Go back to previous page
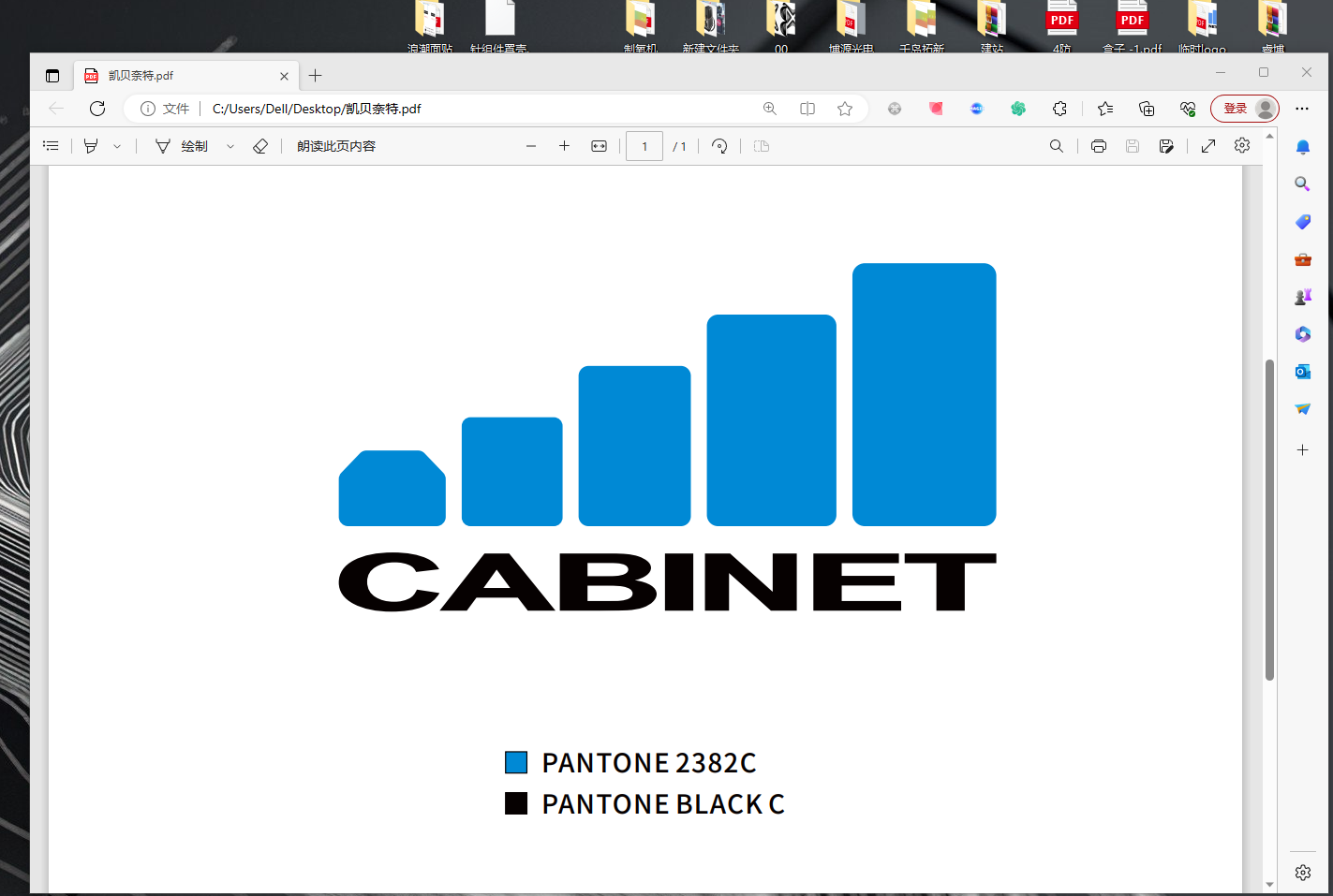This screenshot has height=896, width=1333. pyautogui.click(x=56, y=109)
